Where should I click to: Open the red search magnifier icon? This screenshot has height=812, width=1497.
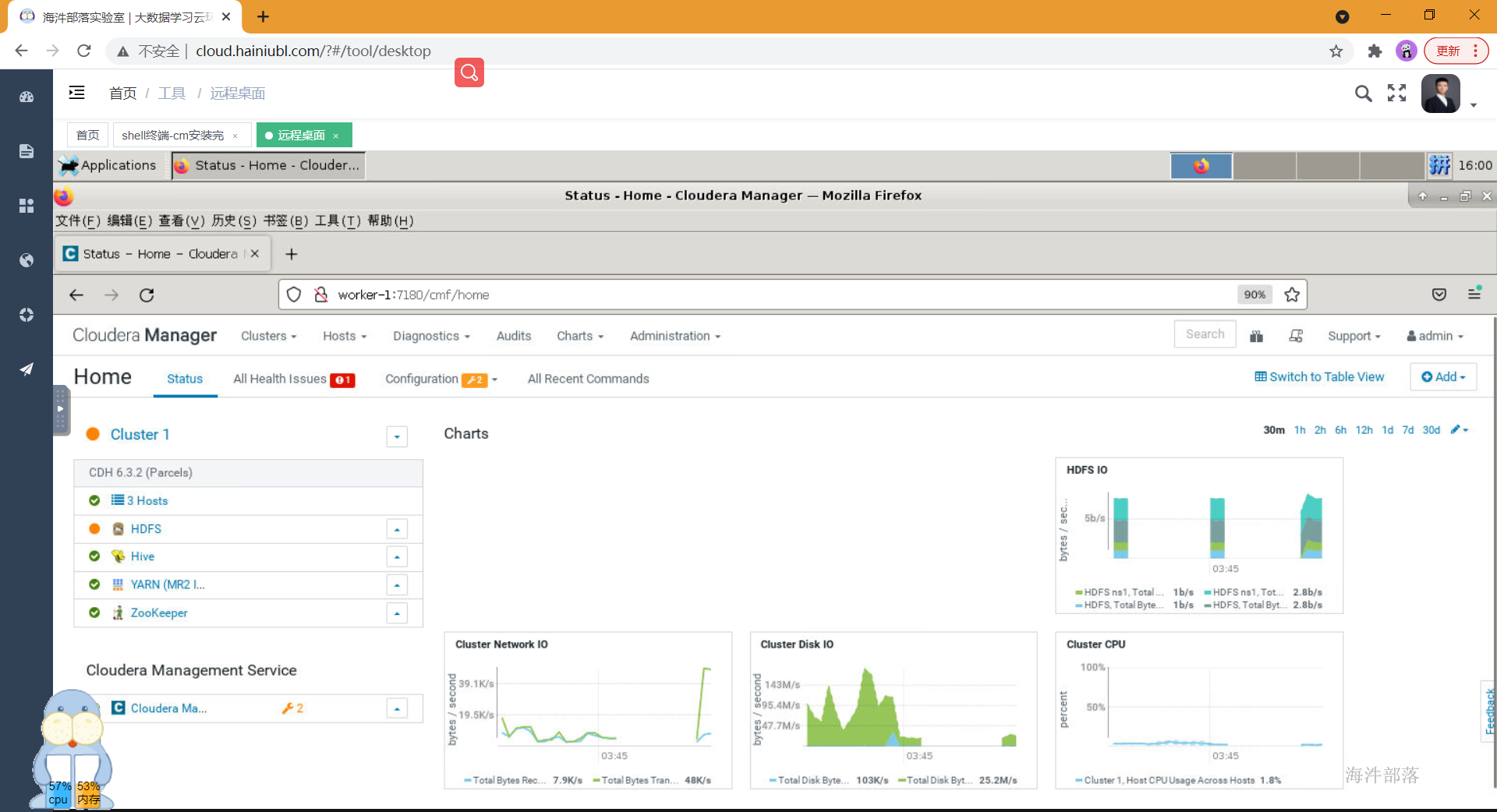[x=469, y=72]
